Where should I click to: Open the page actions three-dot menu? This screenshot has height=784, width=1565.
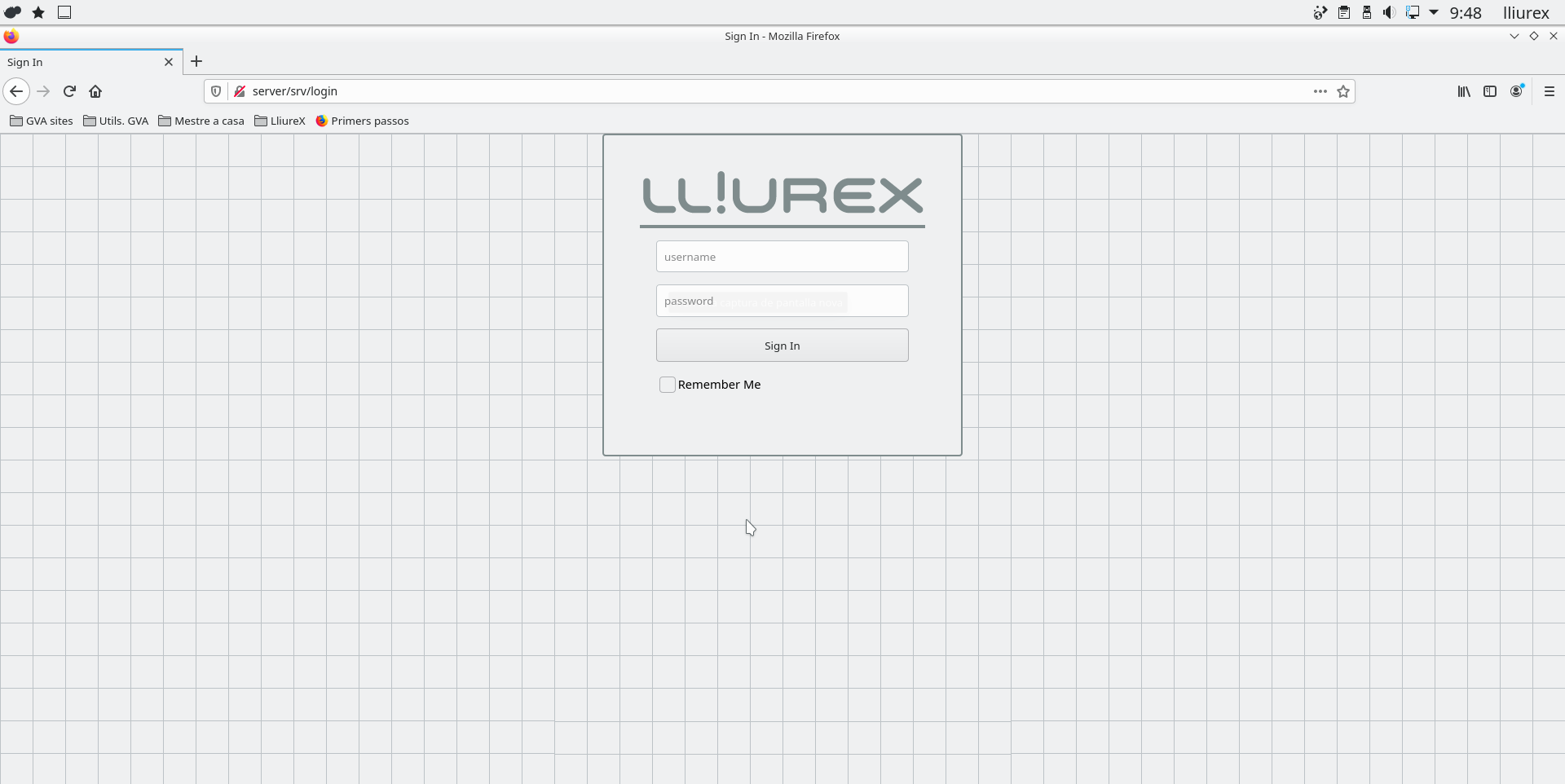(1320, 91)
